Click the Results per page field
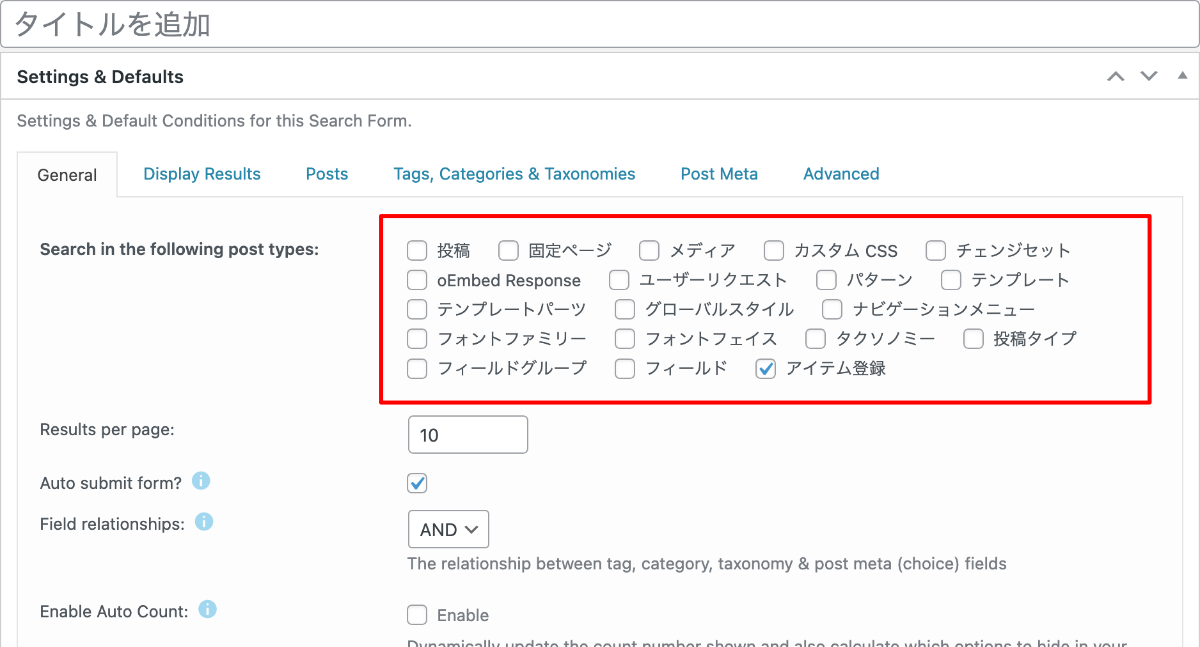The width and height of the screenshot is (1200, 647). click(467, 435)
